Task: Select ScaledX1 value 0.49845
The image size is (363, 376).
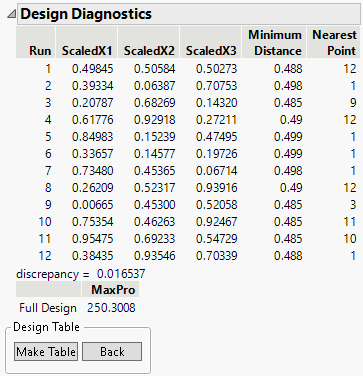Action: pos(93,69)
